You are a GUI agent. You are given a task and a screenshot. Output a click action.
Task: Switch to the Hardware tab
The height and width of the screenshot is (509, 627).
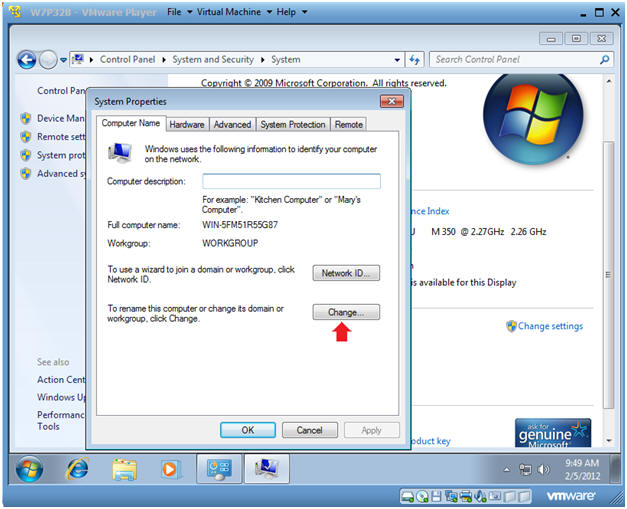tap(187, 124)
